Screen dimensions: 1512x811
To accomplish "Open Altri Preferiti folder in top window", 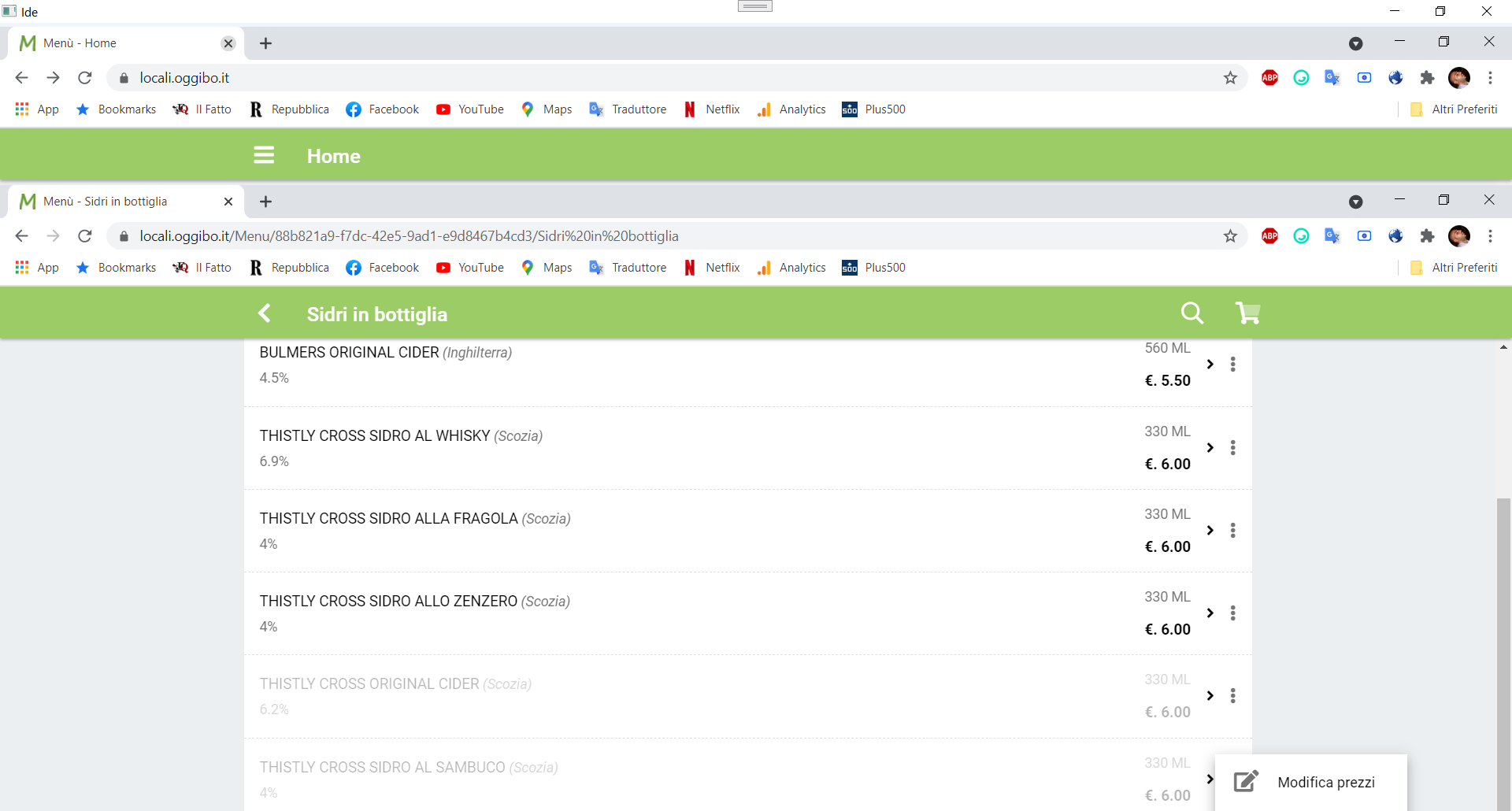I will coord(1454,109).
